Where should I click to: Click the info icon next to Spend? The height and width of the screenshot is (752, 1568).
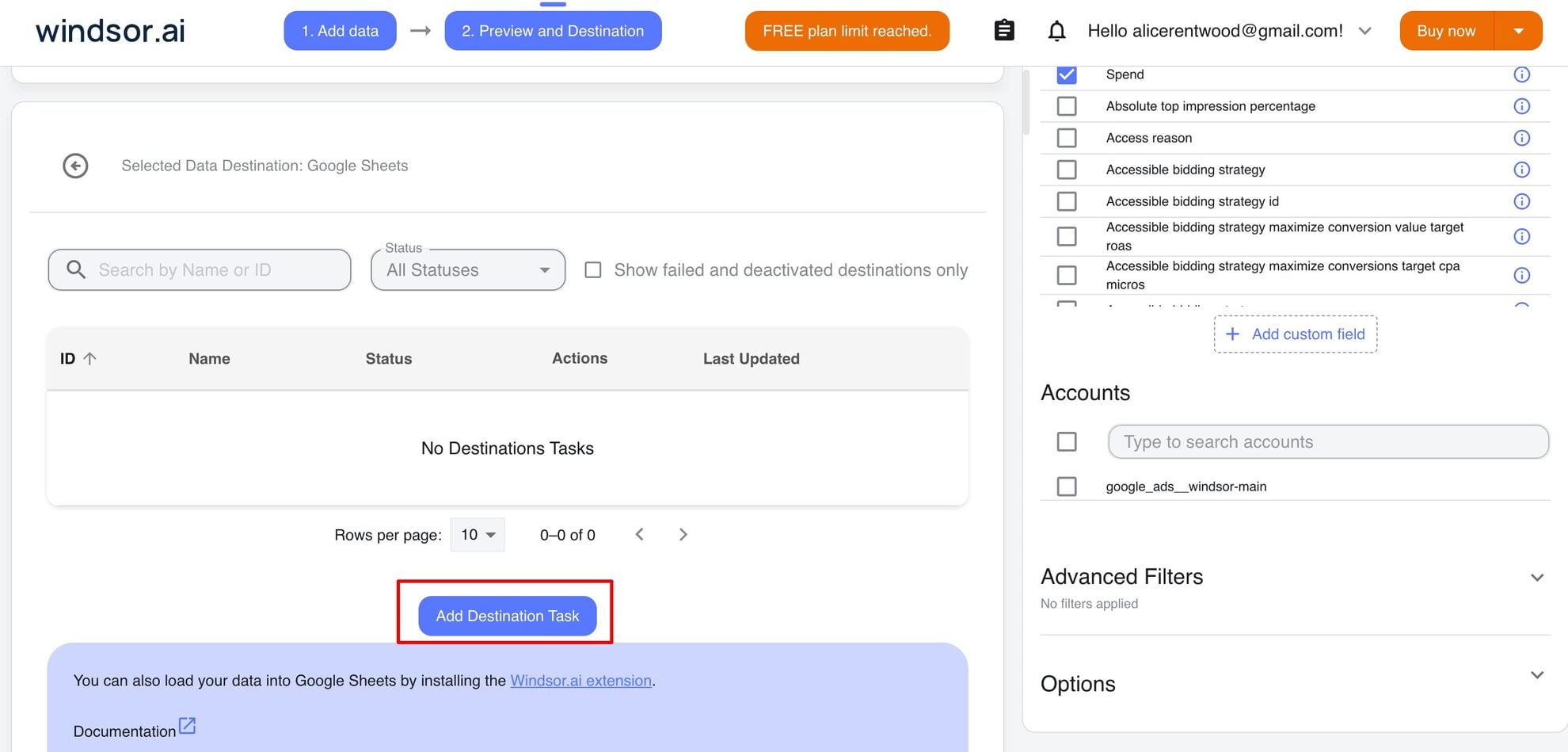pos(1521,74)
